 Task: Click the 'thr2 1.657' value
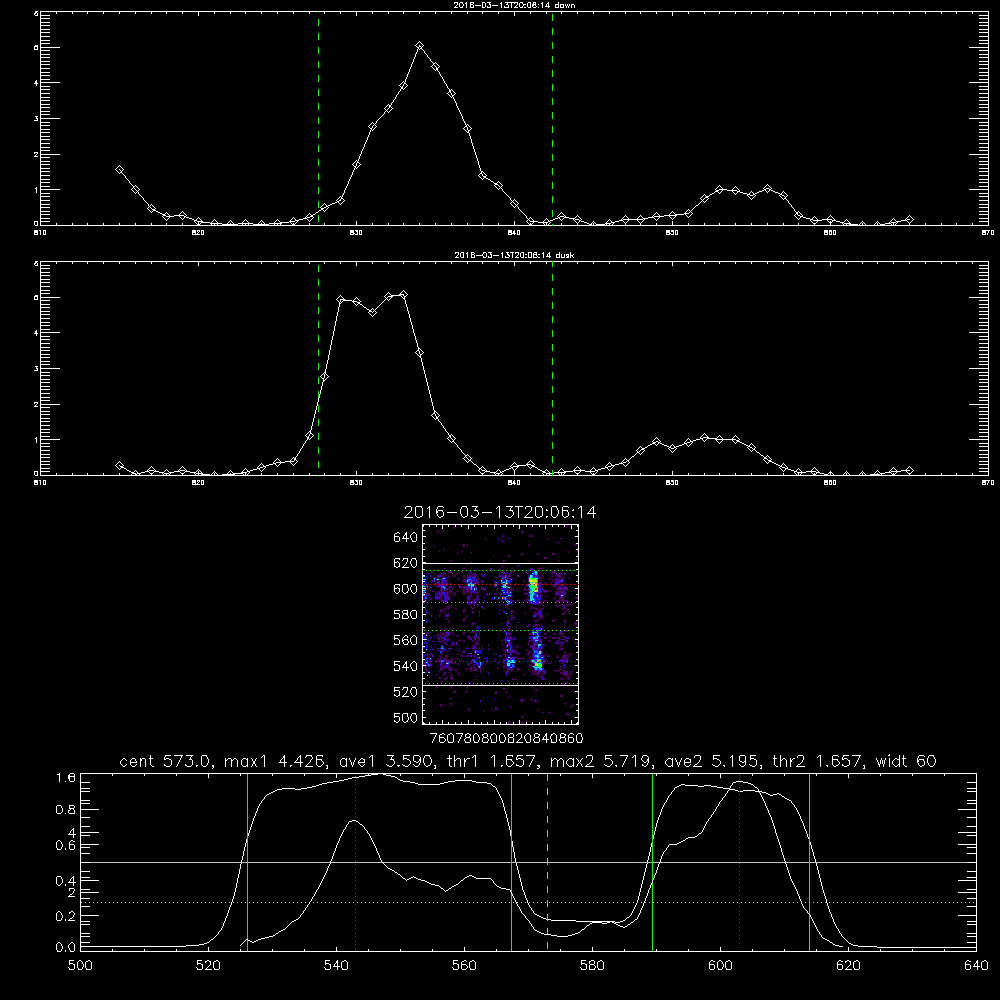point(818,761)
